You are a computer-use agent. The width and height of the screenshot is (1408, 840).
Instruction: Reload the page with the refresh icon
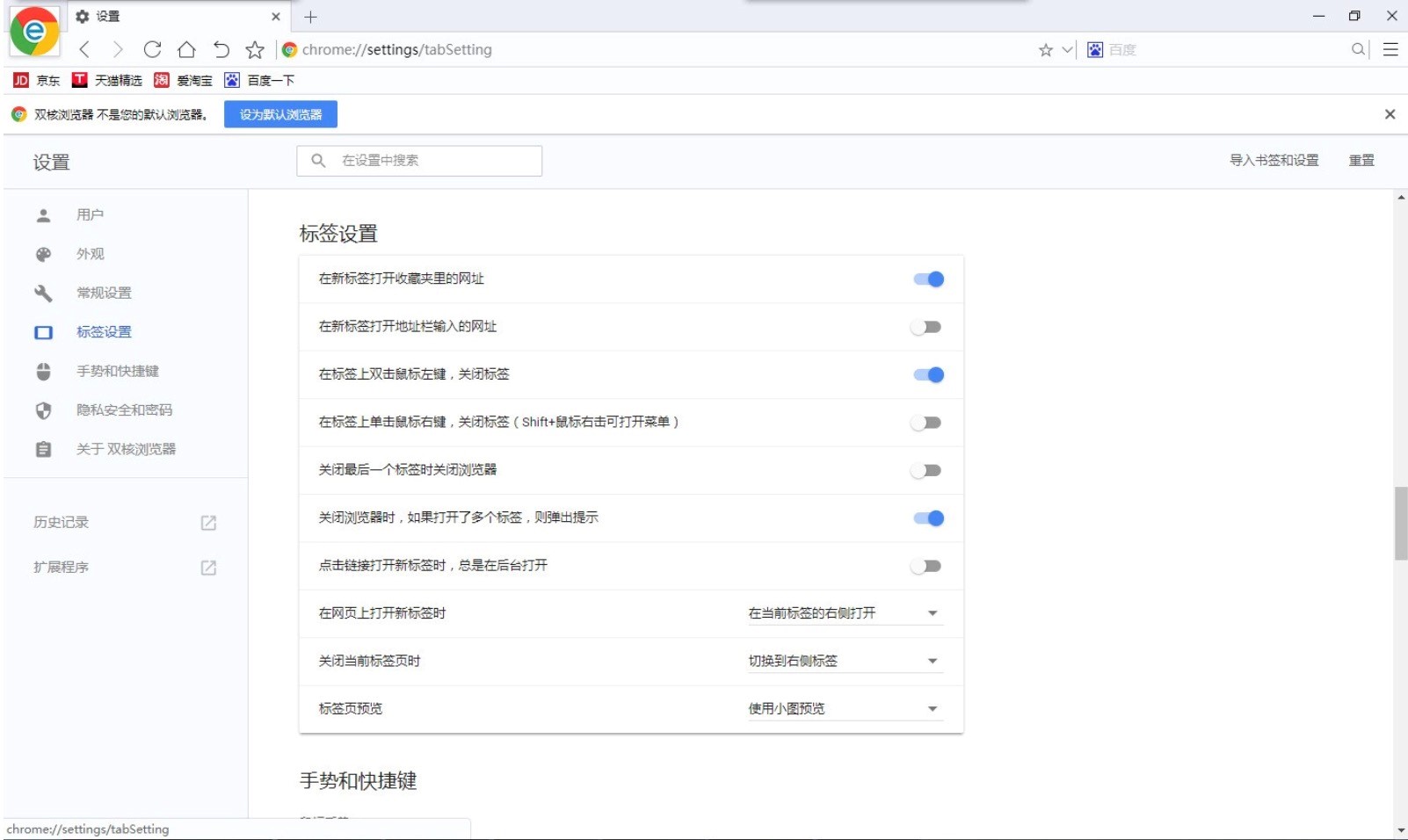[x=152, y=49]
